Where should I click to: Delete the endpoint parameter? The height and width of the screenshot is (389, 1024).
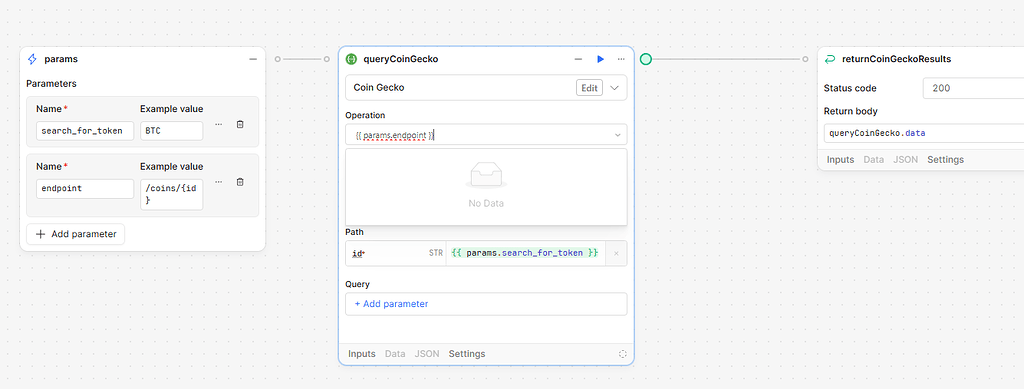tap(240, 181)
